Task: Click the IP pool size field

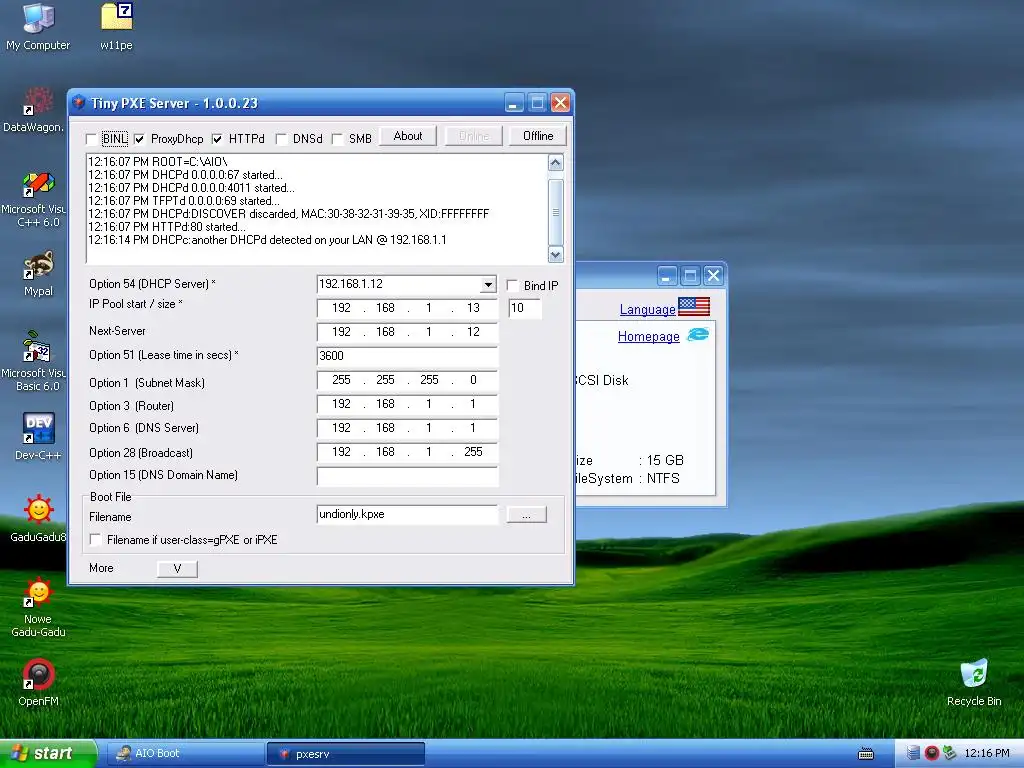Action: pos(525,308)
